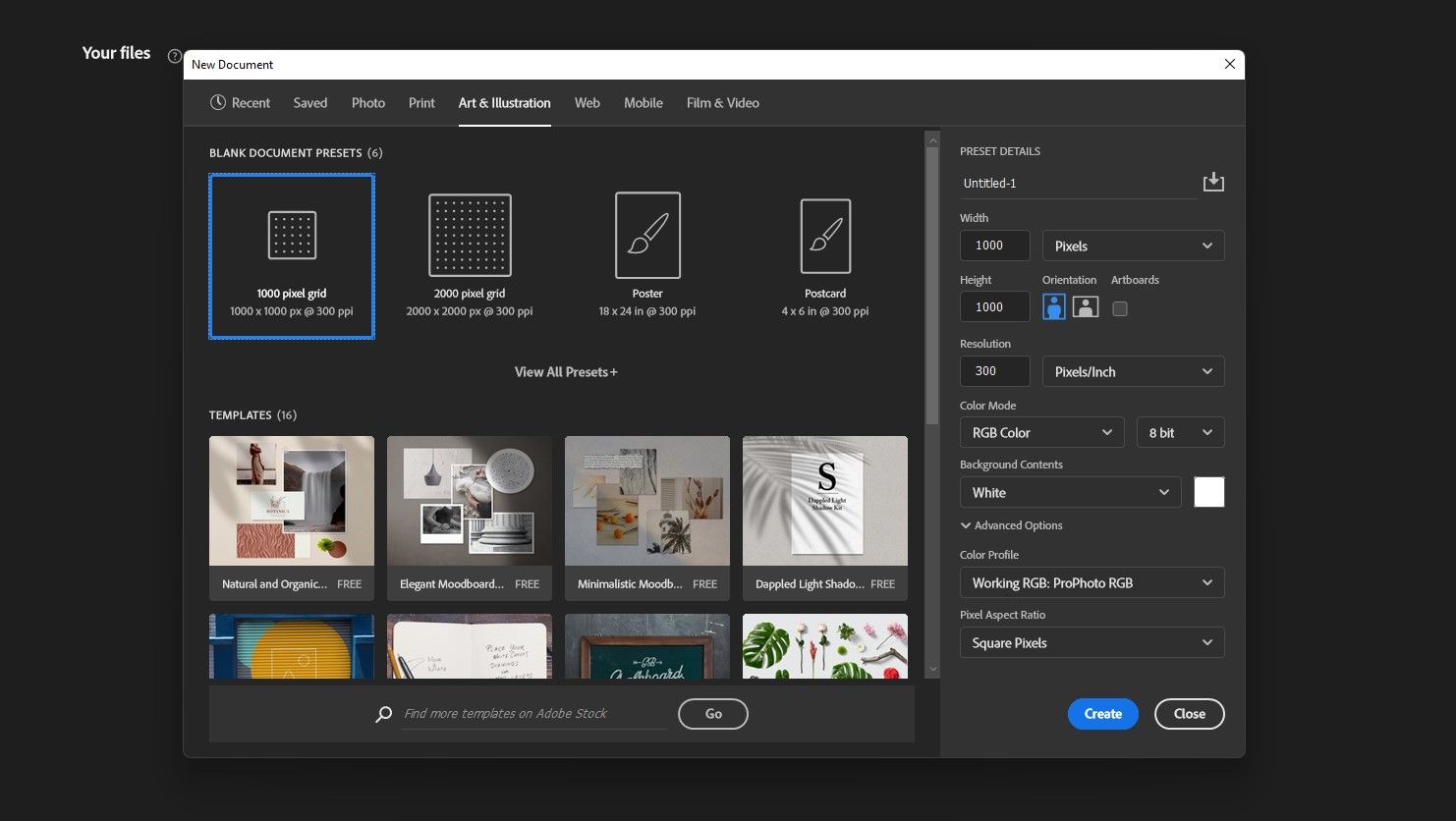
Task: Set portrait orientation icon
Action: tap(1054, 307)
